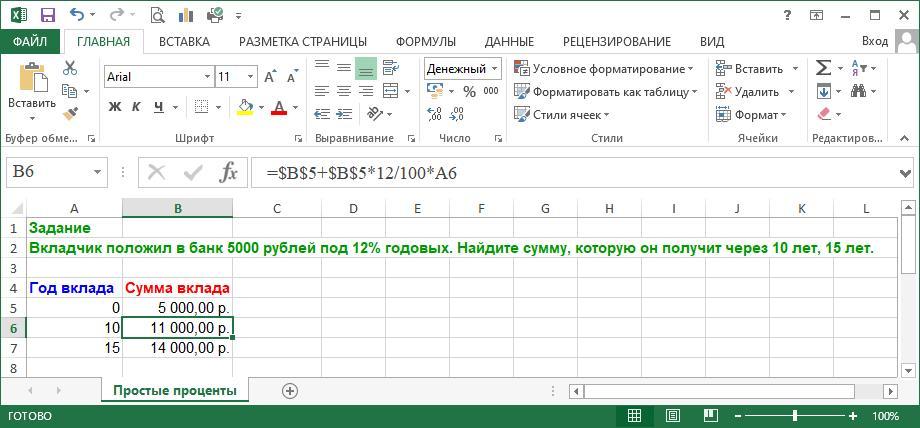Toggle bold Ж formatting
The width and height of the screenshot is (920, 428).
[x=115, y=107]
